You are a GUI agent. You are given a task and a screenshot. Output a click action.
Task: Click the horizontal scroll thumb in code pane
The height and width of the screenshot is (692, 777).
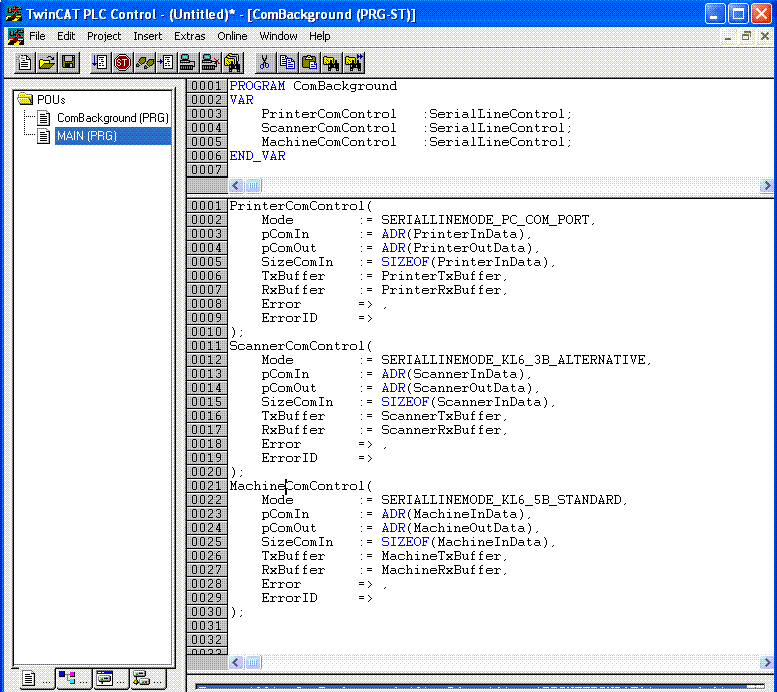click(x=253, y=662)
